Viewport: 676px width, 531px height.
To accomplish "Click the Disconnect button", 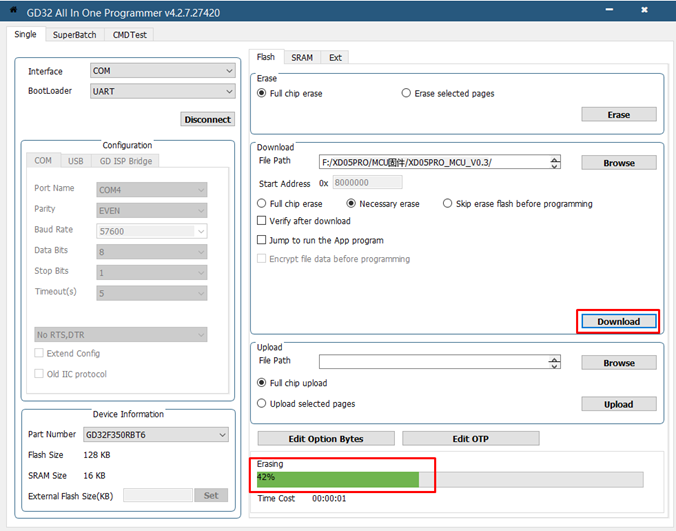I will (x=207, y=119).
